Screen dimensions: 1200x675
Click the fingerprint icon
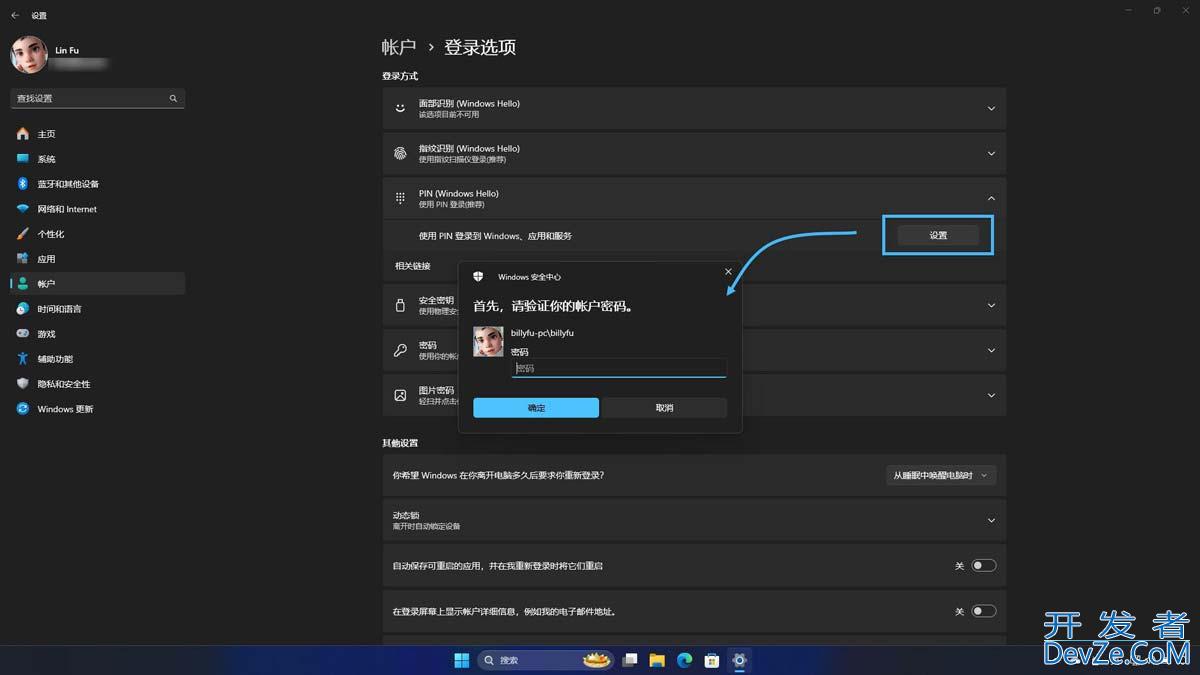click(x=400, y=153)
